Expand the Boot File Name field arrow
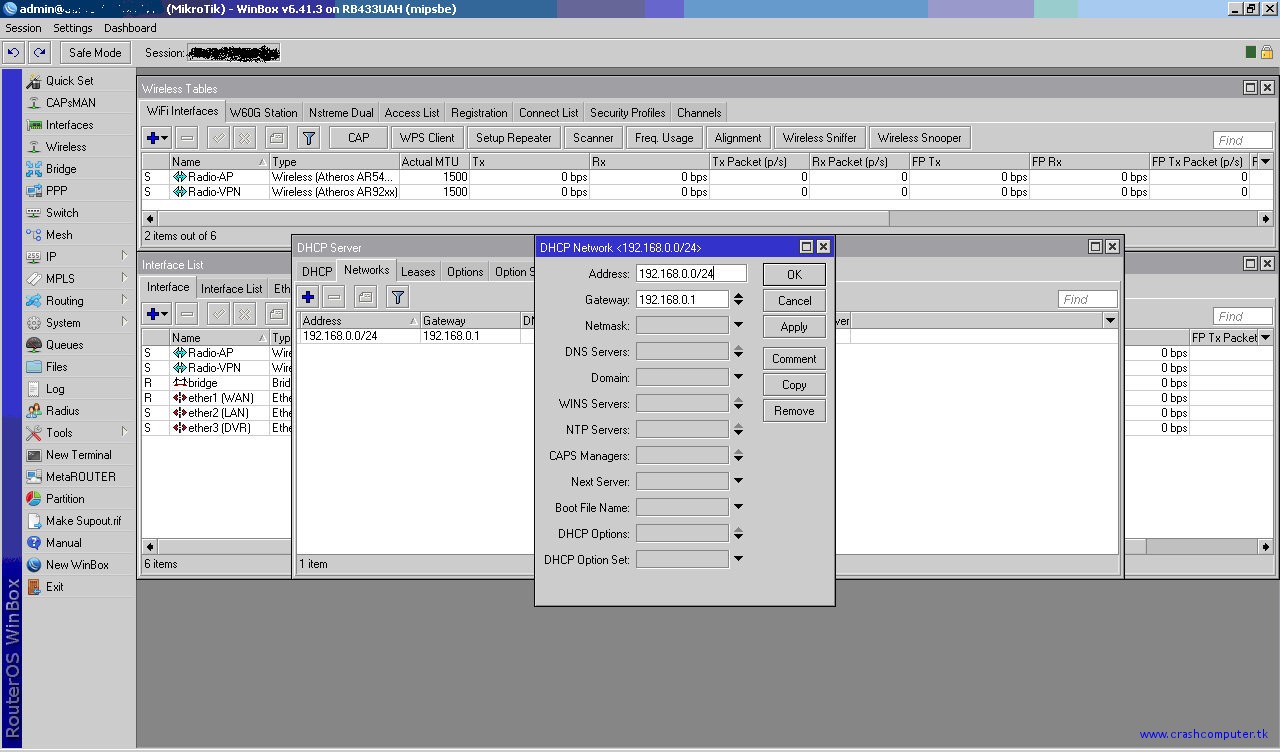 tap(738, 507)
